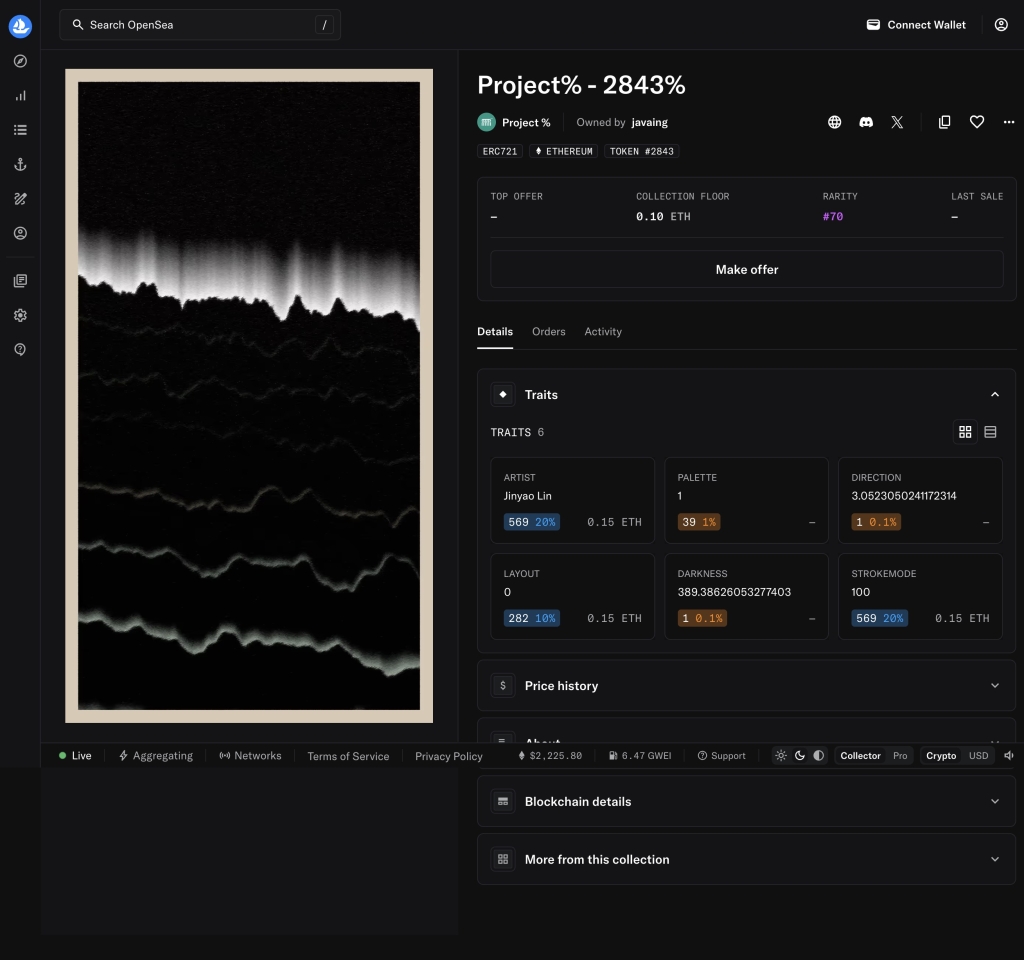Switch currency display to USD
The image size is (1024, 960).
[978, 756]
